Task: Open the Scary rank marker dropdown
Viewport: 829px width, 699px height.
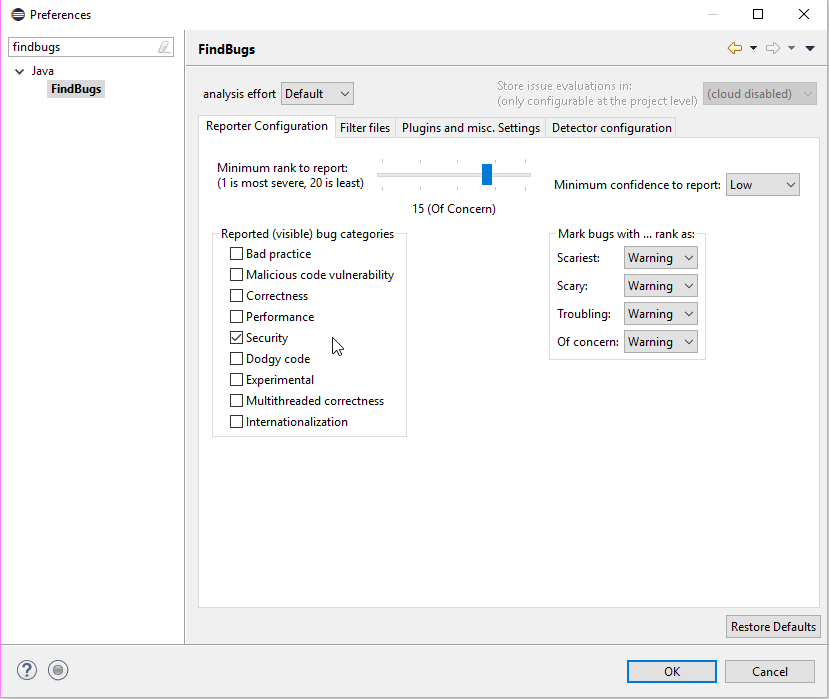Action: (x=660, y=286)
